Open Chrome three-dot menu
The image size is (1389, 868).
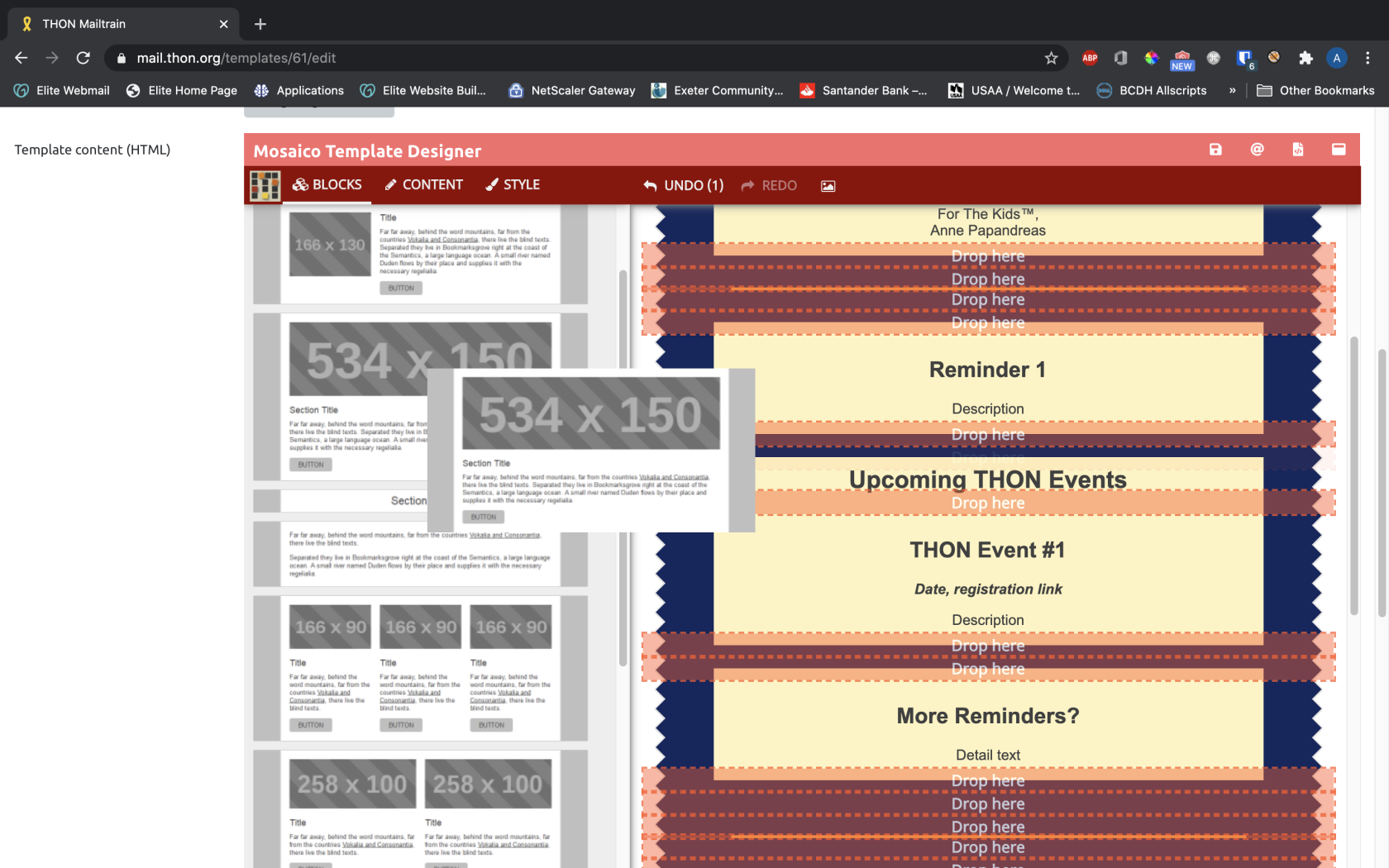1368,58
